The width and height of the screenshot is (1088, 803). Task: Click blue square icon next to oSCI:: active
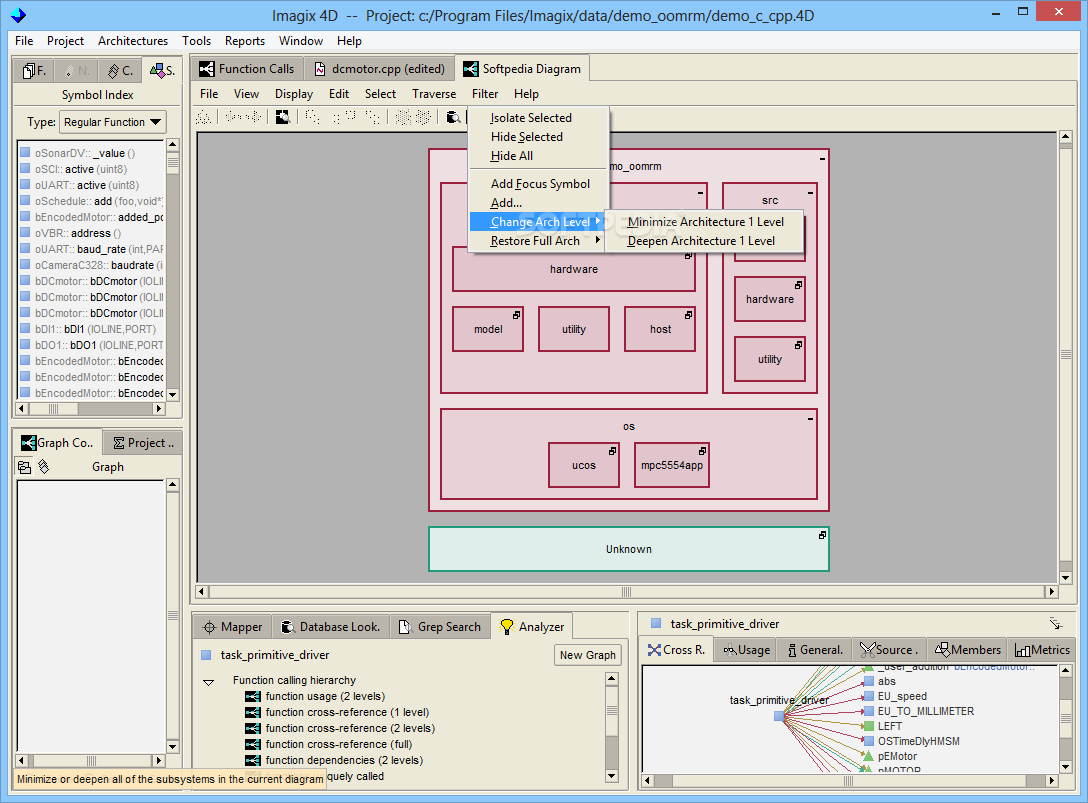pyautogui.click(x=25, y=169)
